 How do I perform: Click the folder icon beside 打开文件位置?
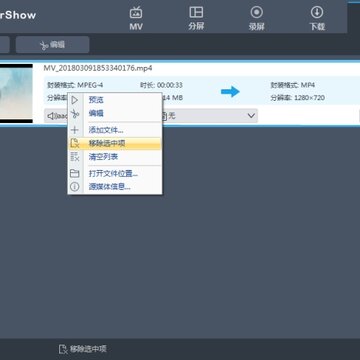point(75,173)
